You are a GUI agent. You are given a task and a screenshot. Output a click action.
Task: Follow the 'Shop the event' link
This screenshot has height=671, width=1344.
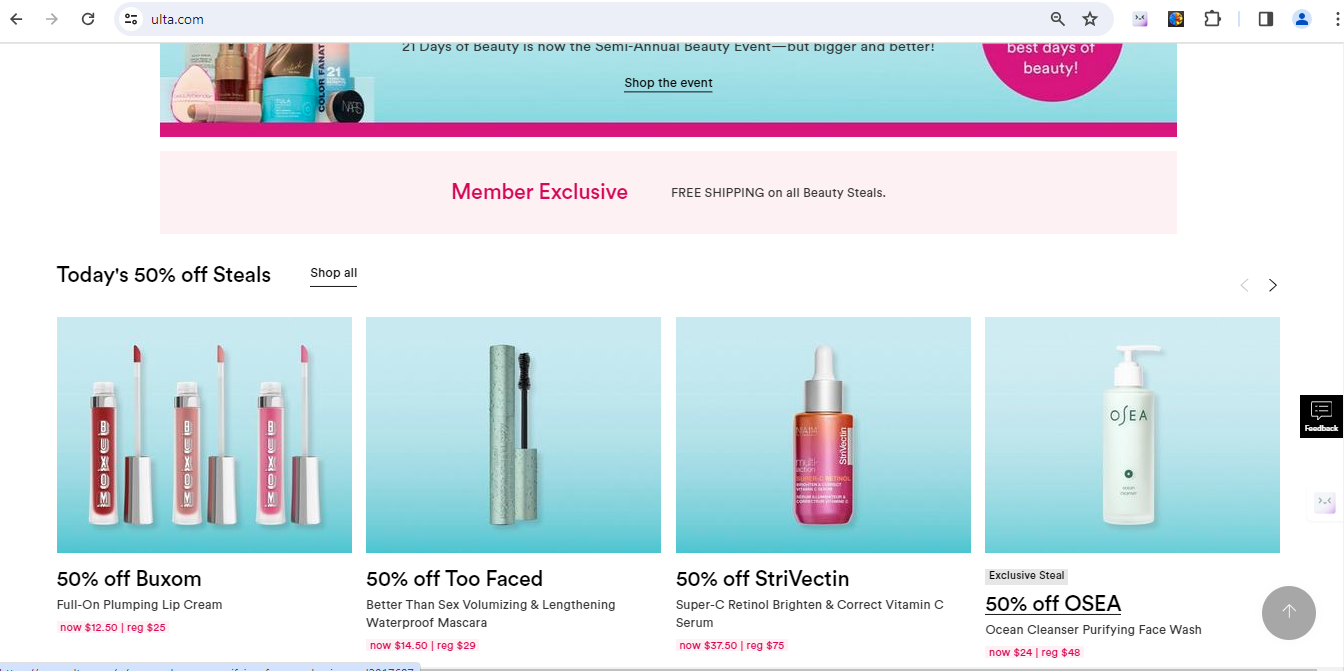pyautogui.click(x=668, y=83)
